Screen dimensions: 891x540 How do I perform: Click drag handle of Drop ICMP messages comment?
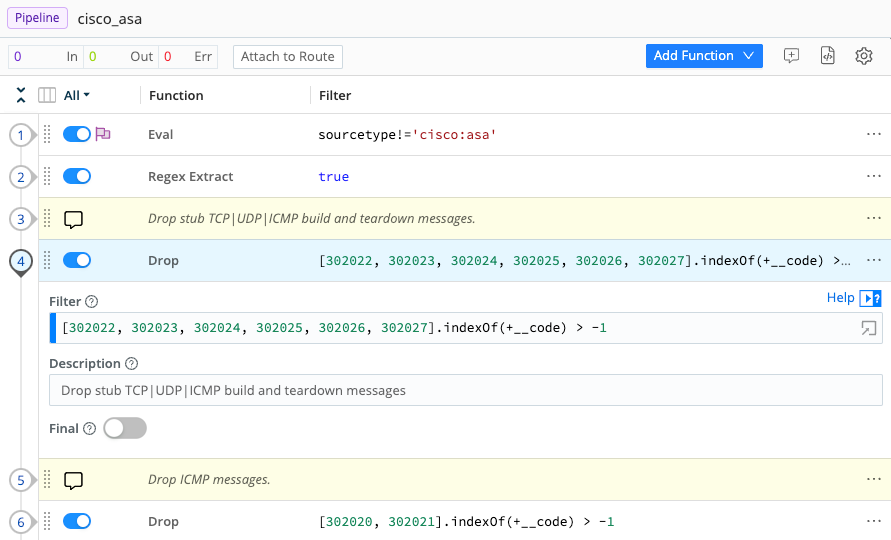[x=47, y=480]
